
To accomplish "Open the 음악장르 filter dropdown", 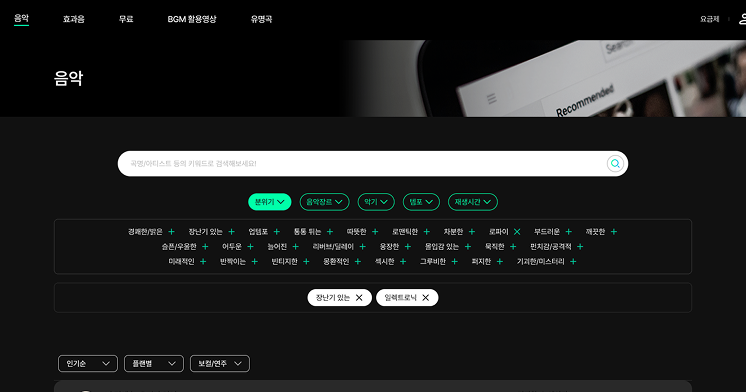I will tap(324, 202).
